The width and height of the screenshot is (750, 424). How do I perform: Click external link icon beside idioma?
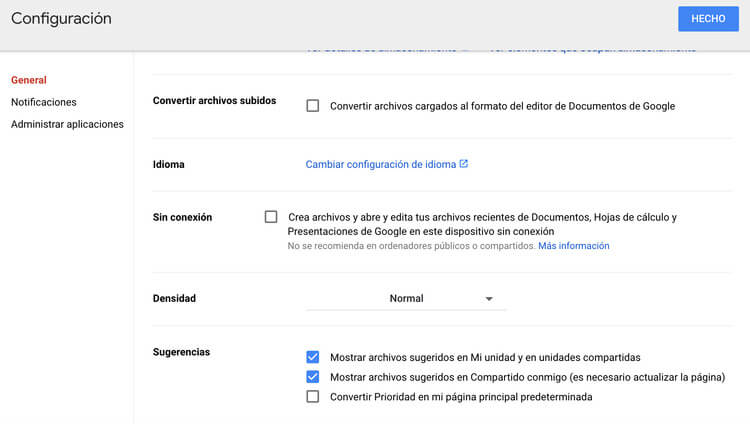coord(463,164)
